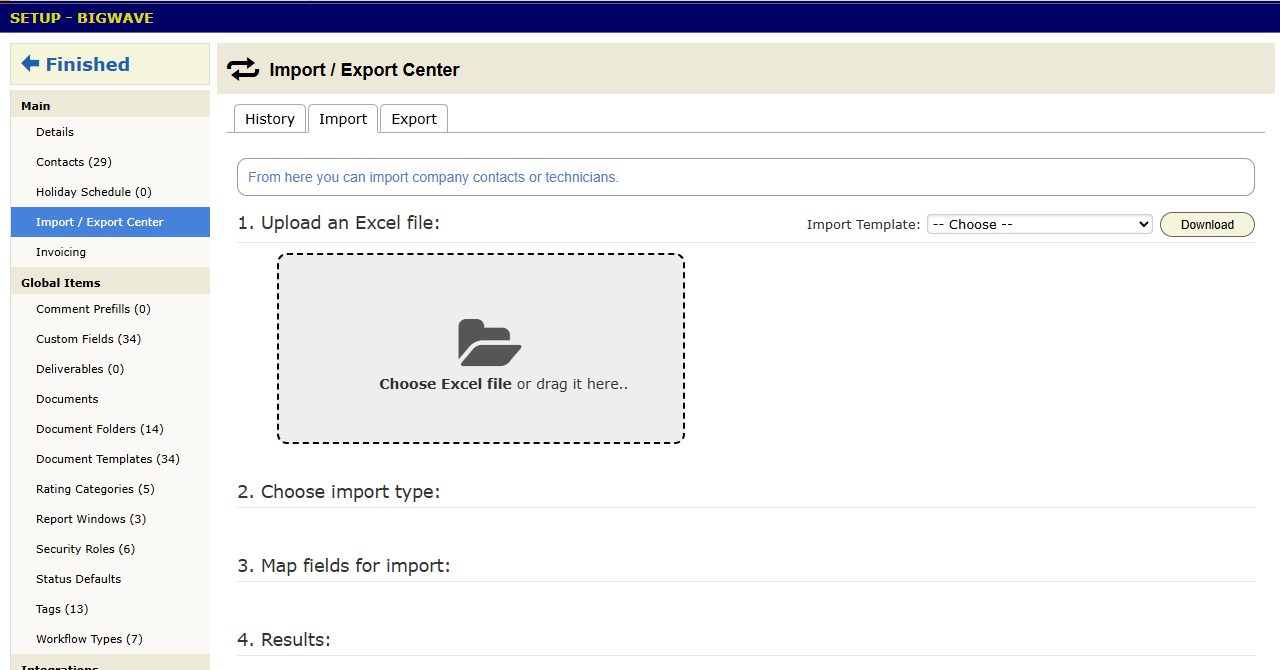Click the Import Template label
Viewport: 1280px width, 670px height.
coord(863,225)
